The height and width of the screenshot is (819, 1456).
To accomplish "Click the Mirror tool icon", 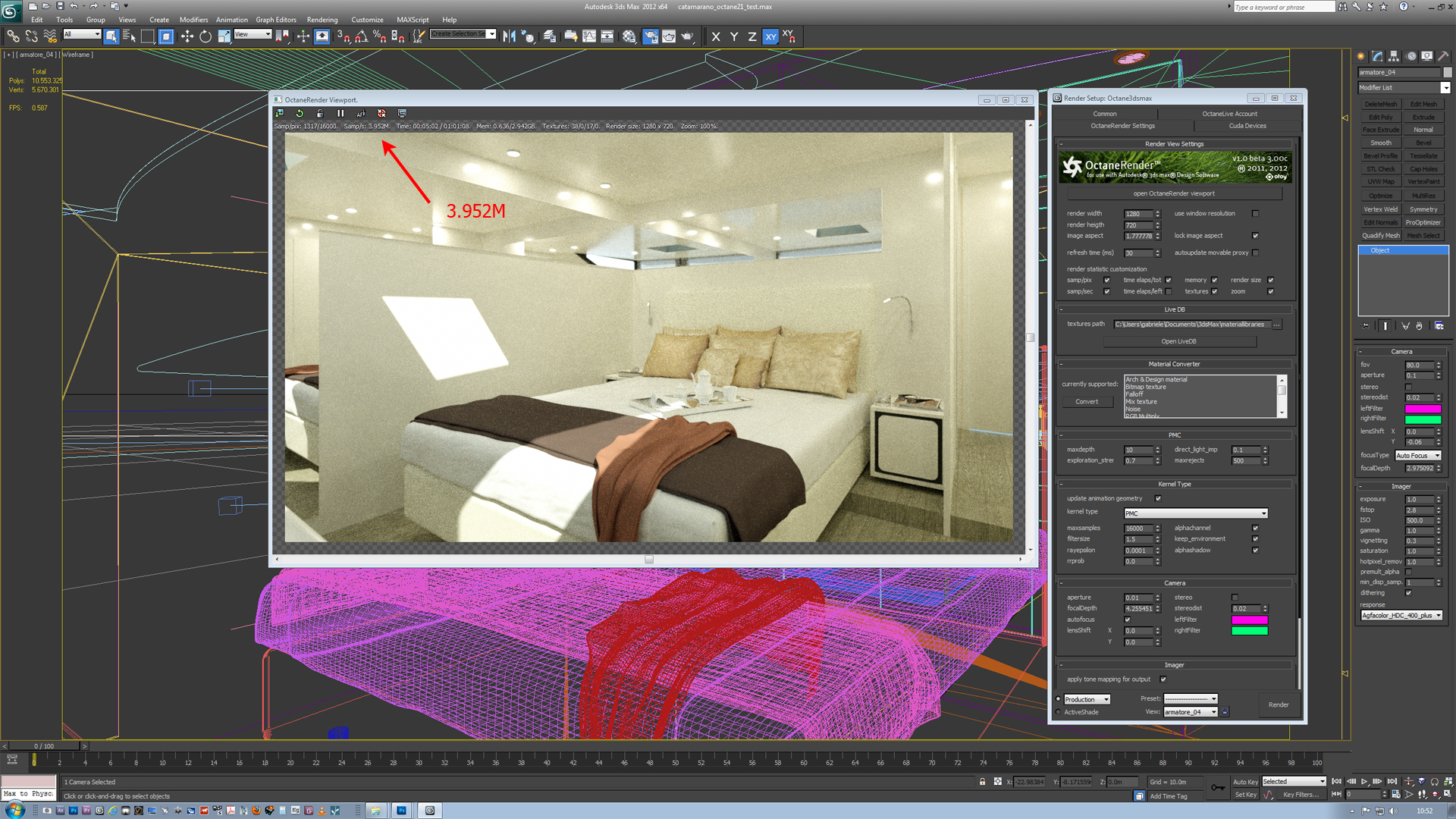I will [x=509, y=36].
